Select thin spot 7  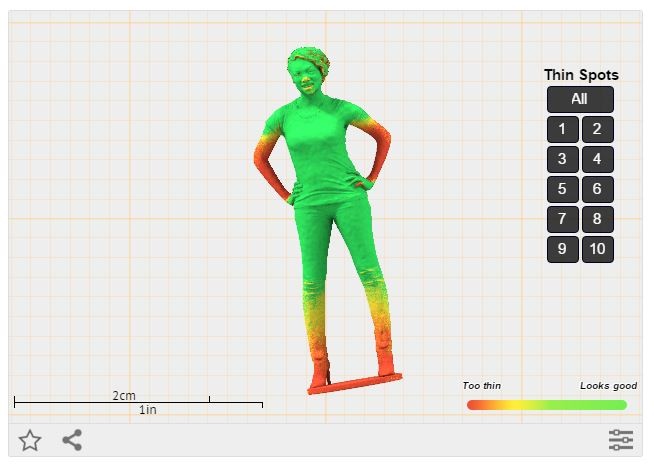(x=563, y=219)
